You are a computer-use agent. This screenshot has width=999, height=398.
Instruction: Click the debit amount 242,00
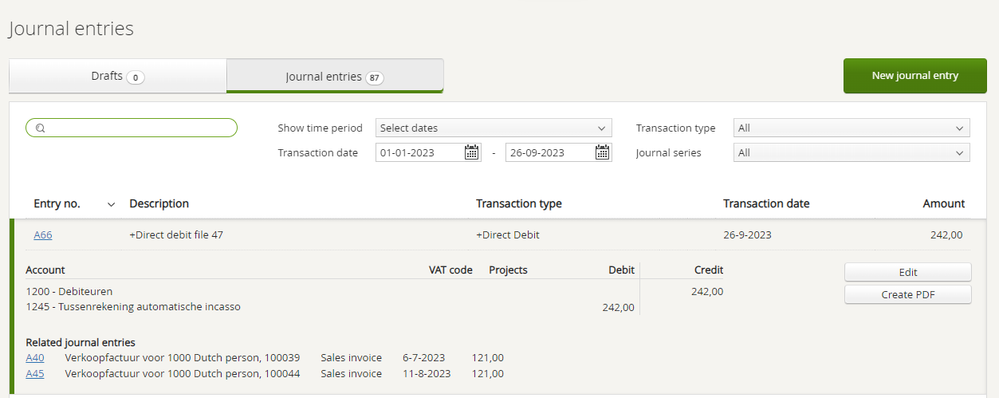pos(618,308)
